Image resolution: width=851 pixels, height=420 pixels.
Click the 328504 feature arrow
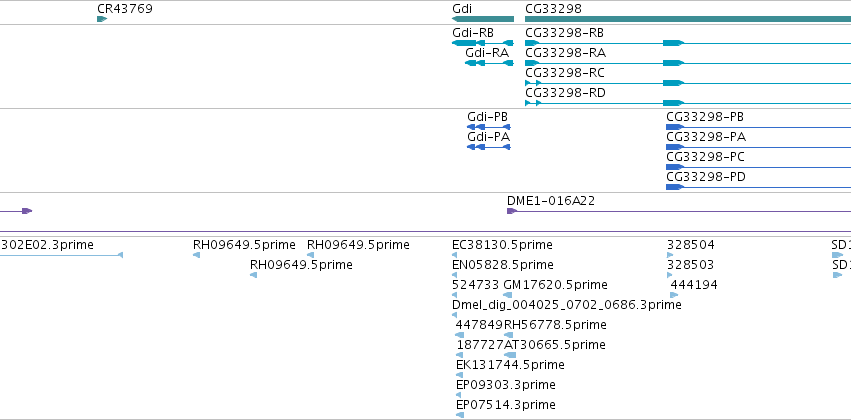[670, 255]
